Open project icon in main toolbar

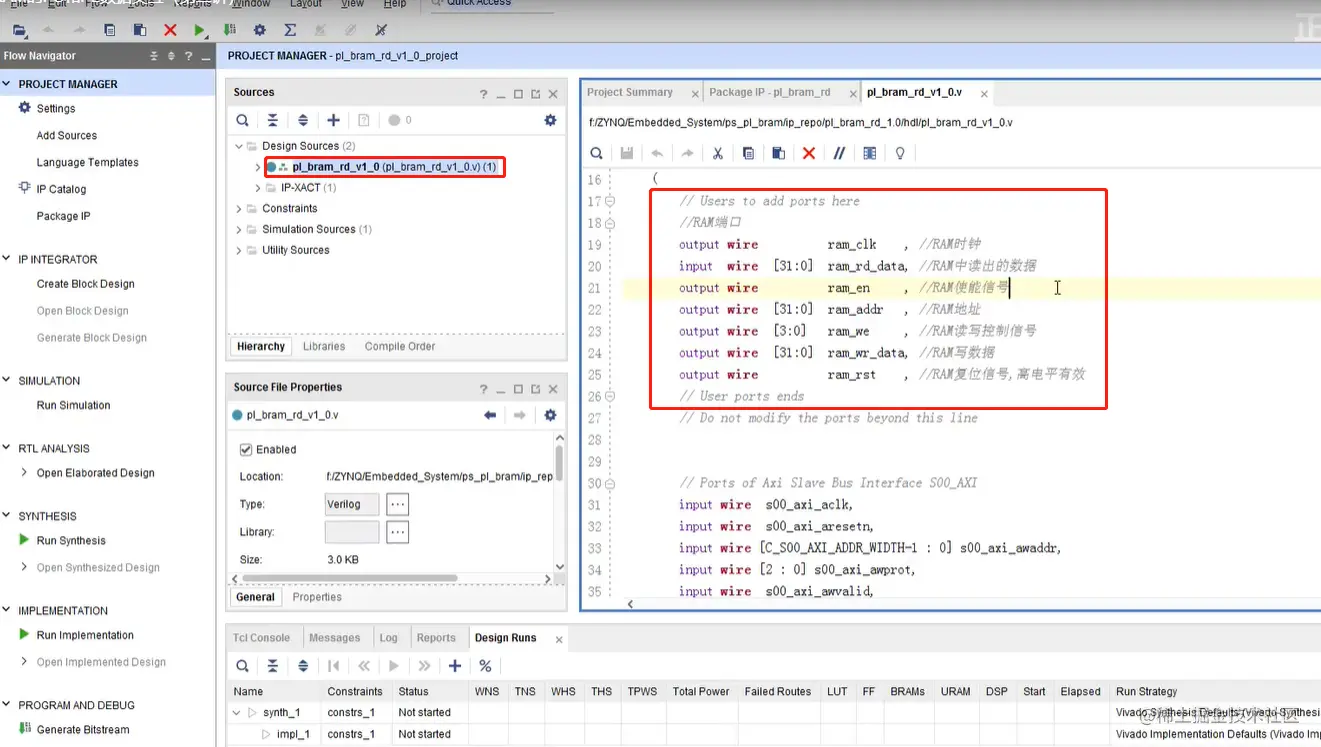pos(19,31)
